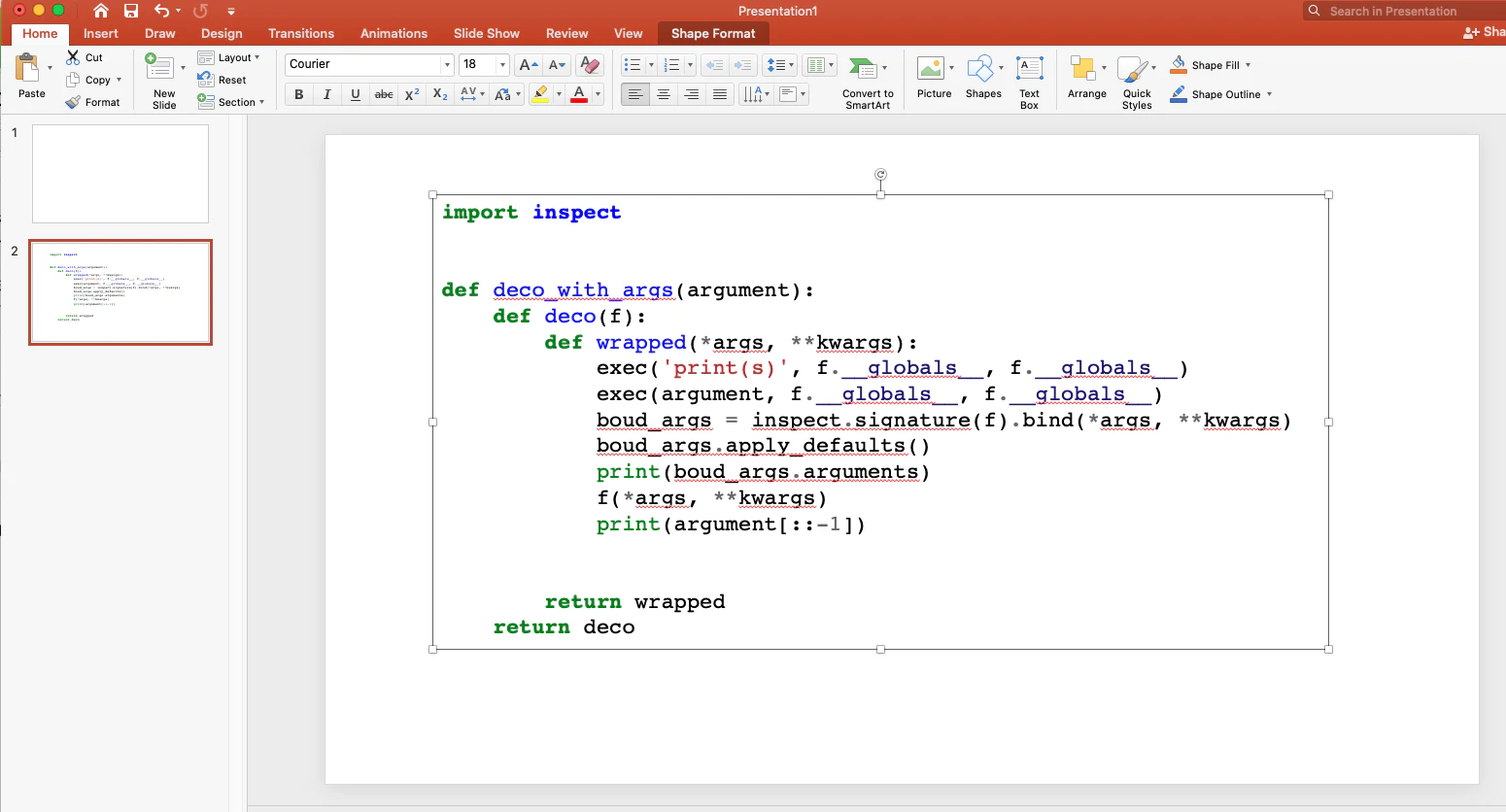Image resolution: width=1506 pixels, height=812 pixels.
Task: Activate the Format painter
Action: pos(93,102)
